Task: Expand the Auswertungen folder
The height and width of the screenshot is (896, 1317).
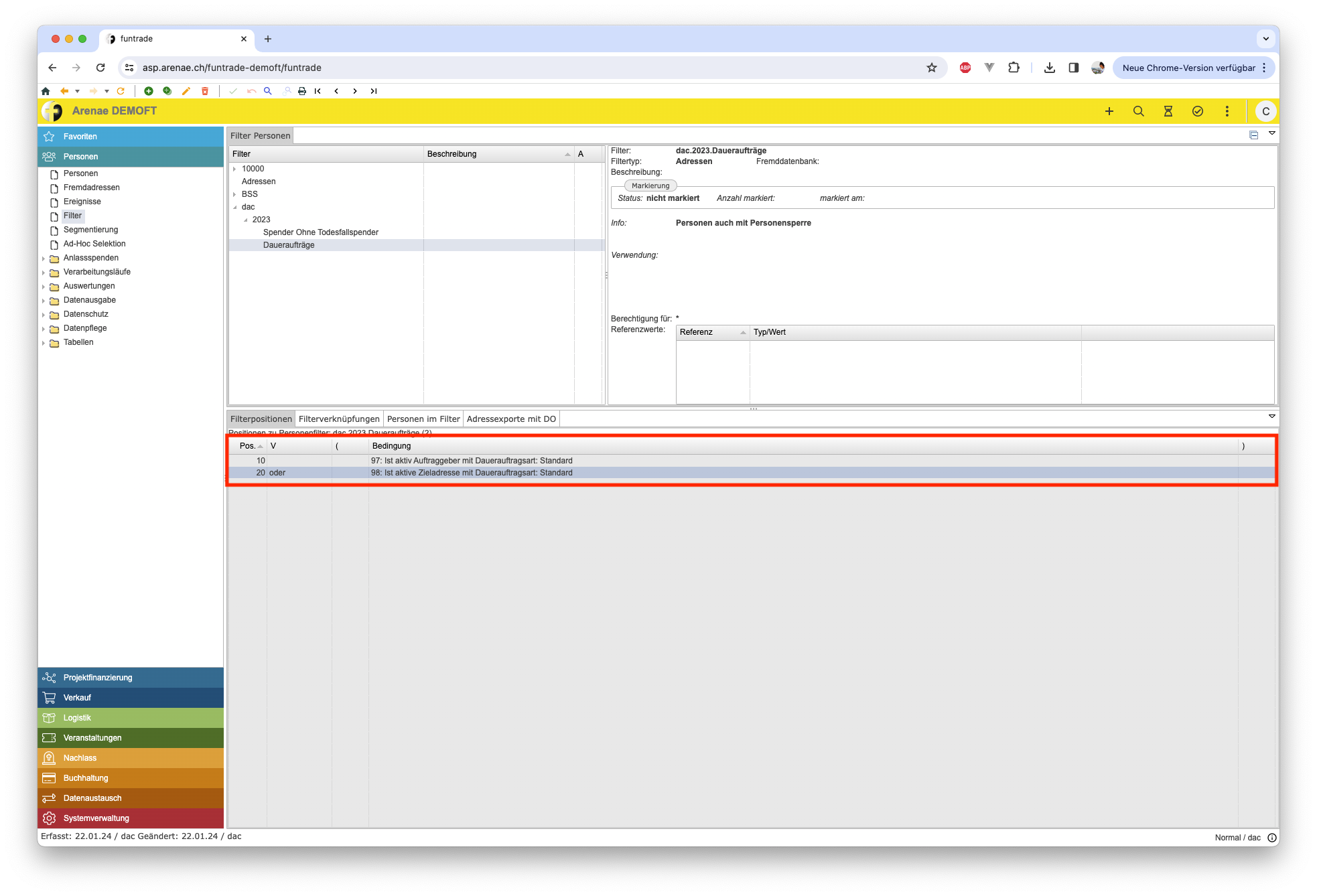Action: click(x=44, y=287)
